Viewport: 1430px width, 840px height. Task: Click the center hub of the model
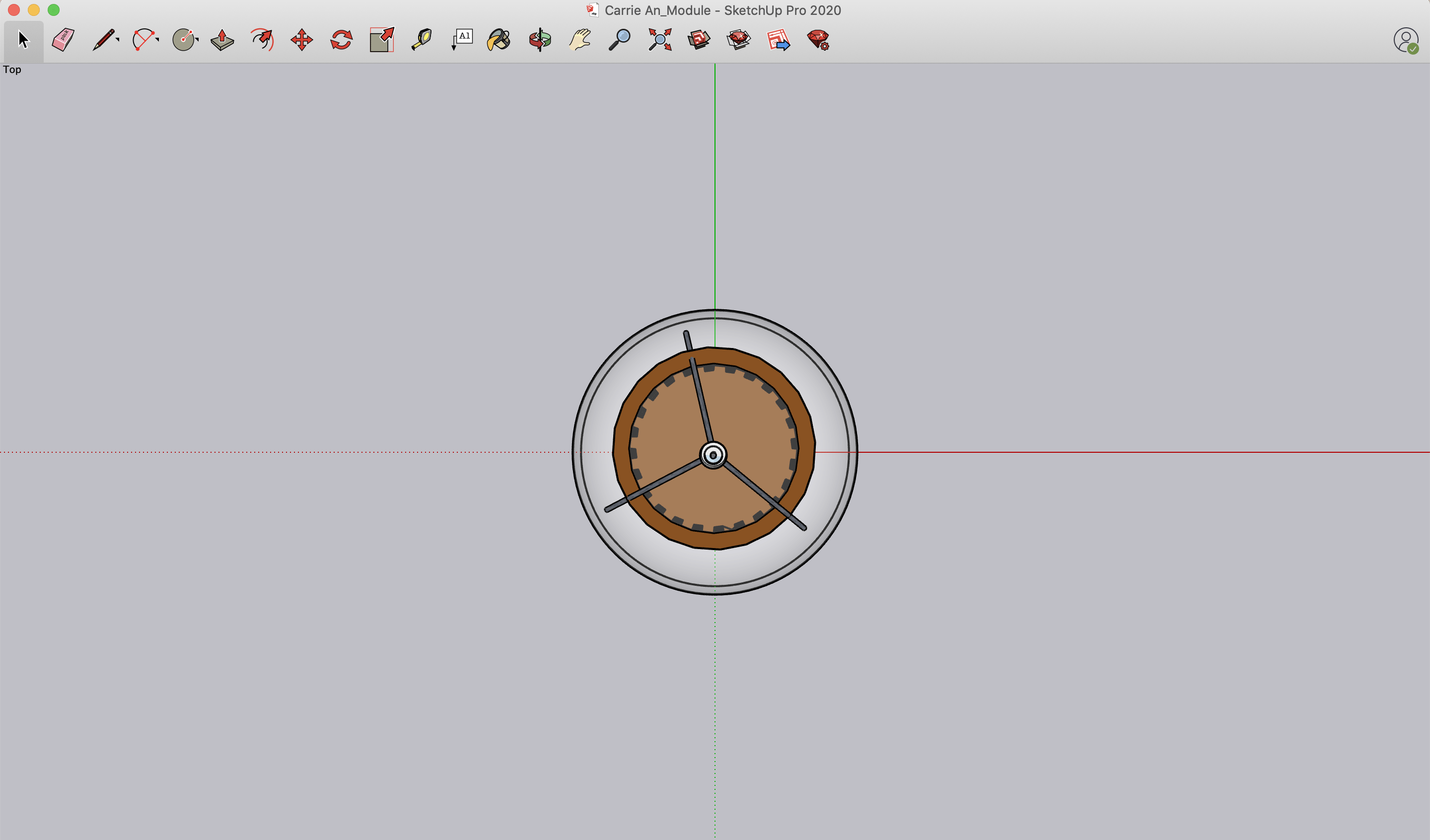[x=714, y=455]
